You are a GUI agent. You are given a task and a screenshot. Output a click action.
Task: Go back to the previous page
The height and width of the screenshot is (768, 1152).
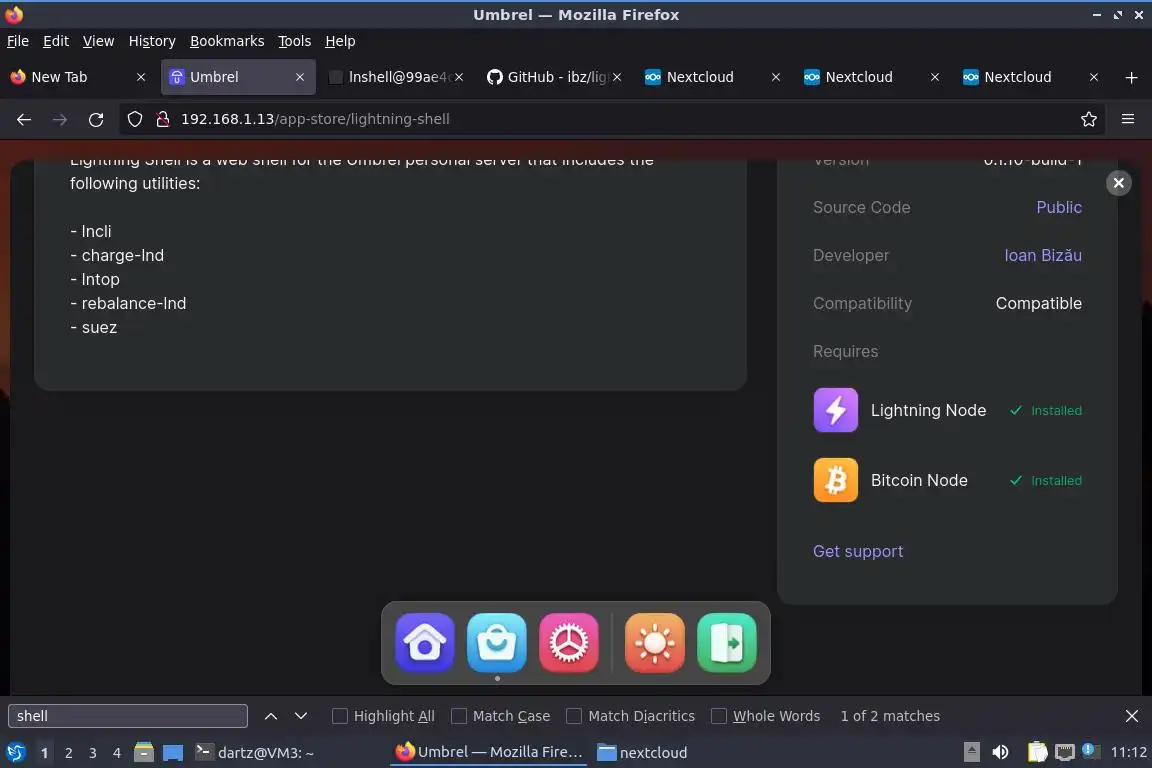click(24, 119)
